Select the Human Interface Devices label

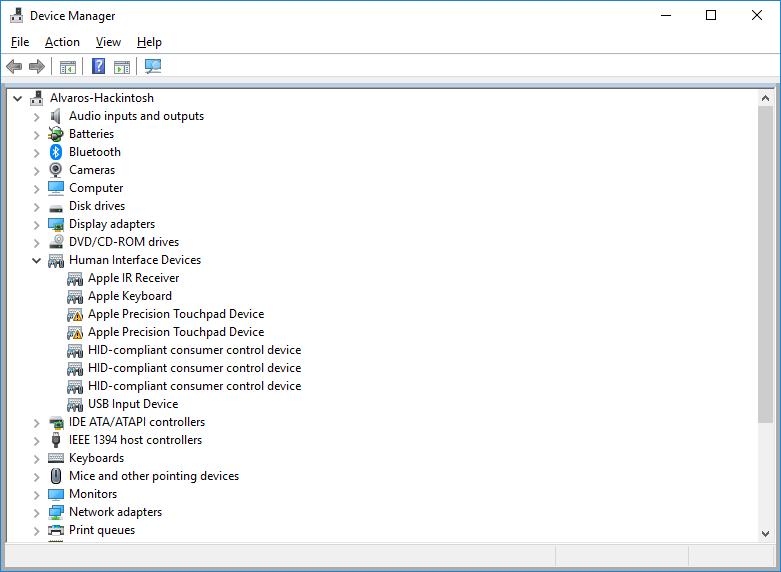tap(135, 260)
